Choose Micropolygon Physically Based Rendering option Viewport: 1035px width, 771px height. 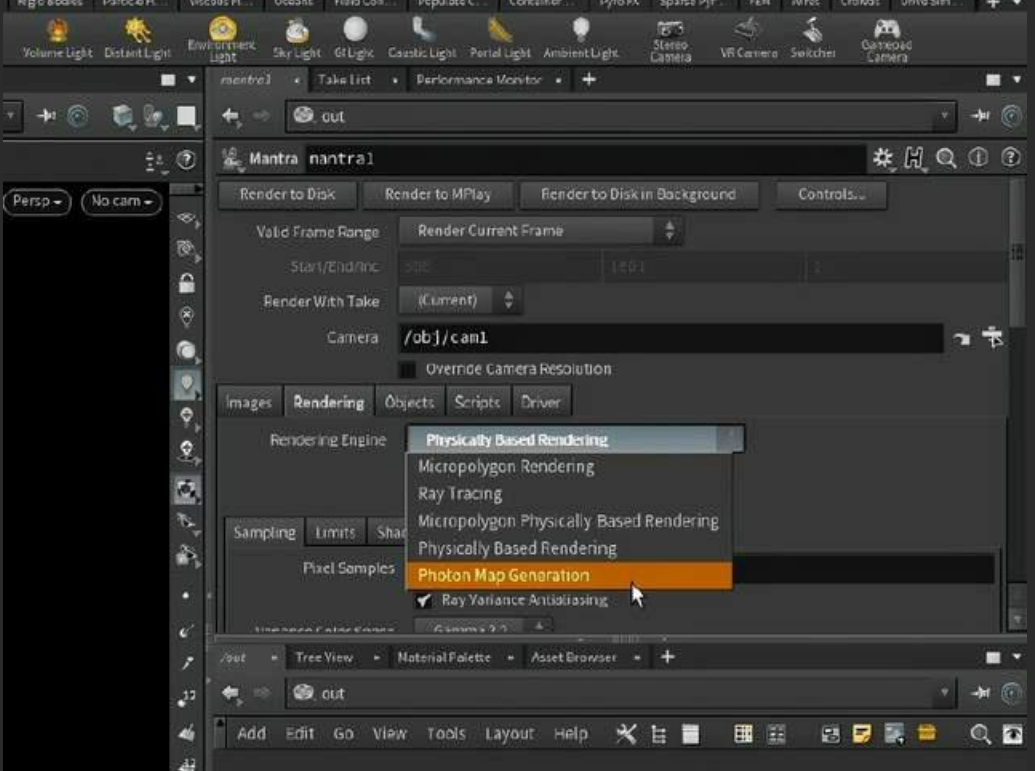point(568,521)
